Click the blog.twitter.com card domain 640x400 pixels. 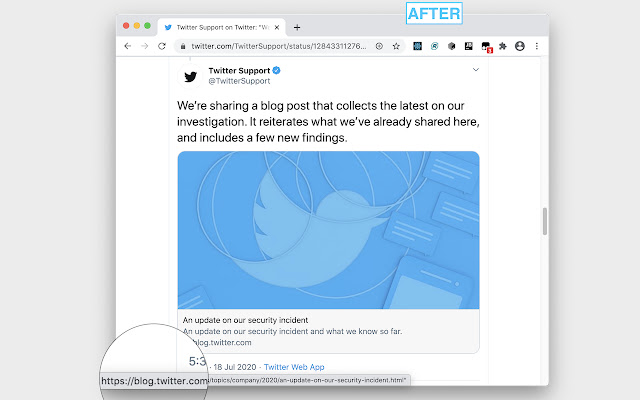222,342
